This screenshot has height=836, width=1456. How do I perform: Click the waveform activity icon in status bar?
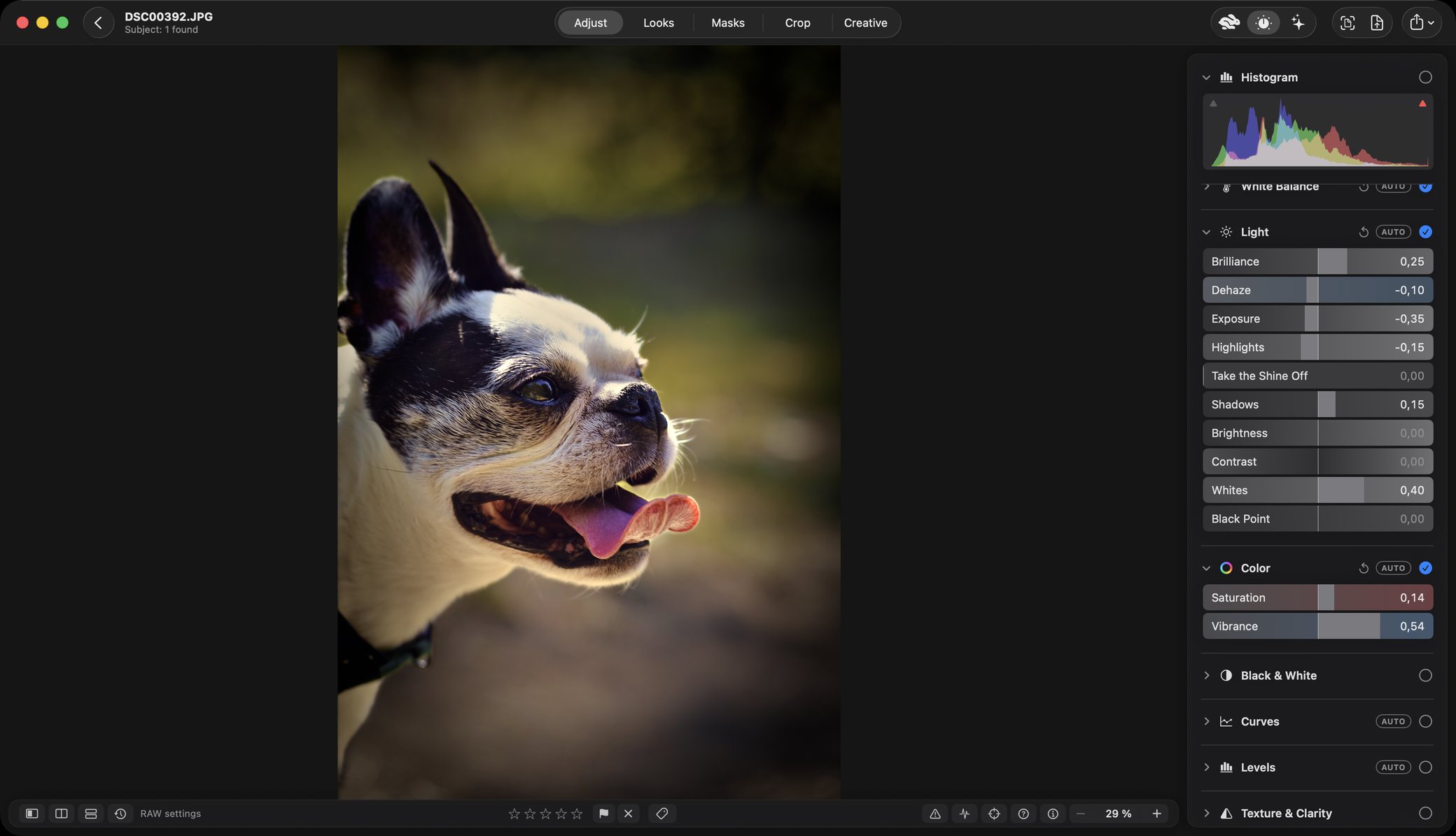pos(965,814)
